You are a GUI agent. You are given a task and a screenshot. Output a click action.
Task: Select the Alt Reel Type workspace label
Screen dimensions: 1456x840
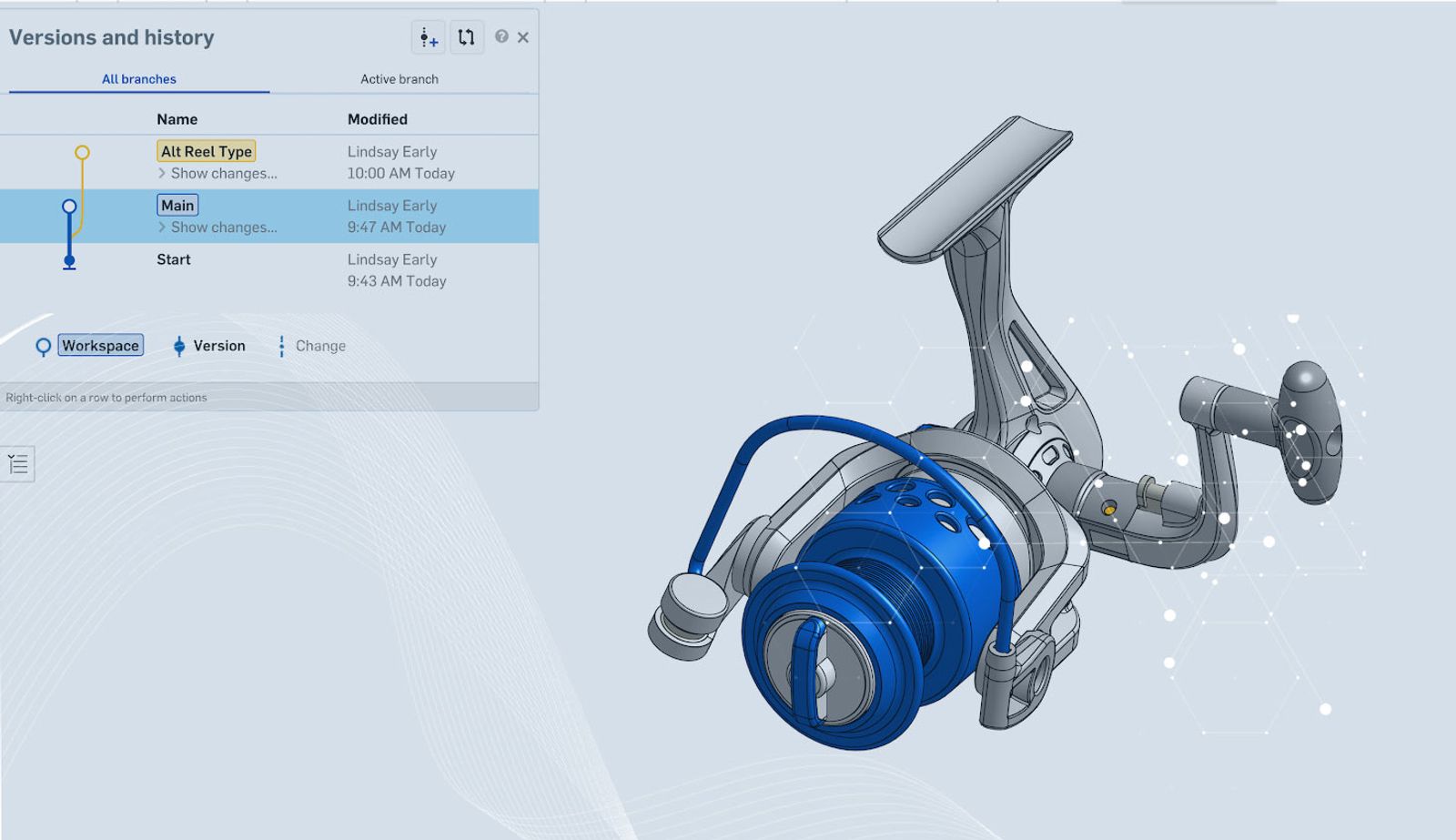pyautogui.click(x=207, y=151)
